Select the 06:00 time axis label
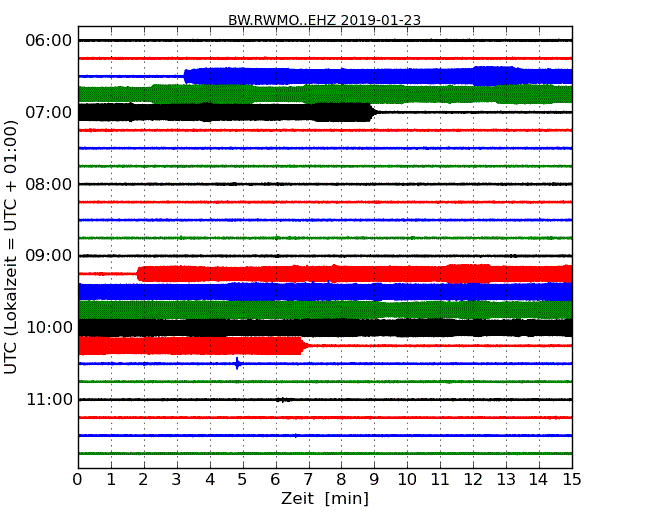 (x=49, y=41)
